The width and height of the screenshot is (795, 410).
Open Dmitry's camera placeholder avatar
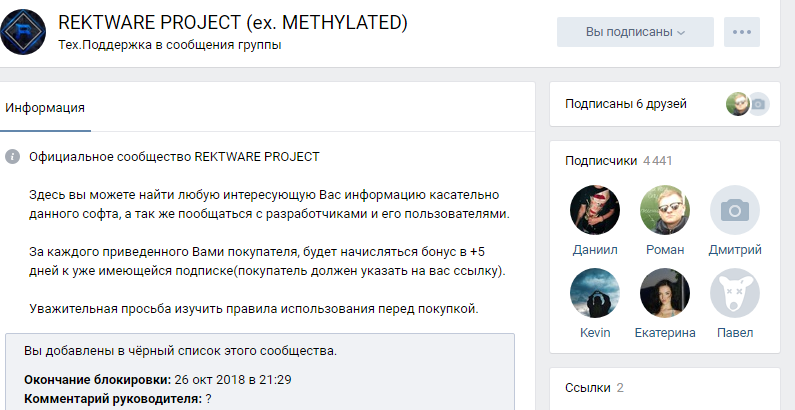pos(735,209)
